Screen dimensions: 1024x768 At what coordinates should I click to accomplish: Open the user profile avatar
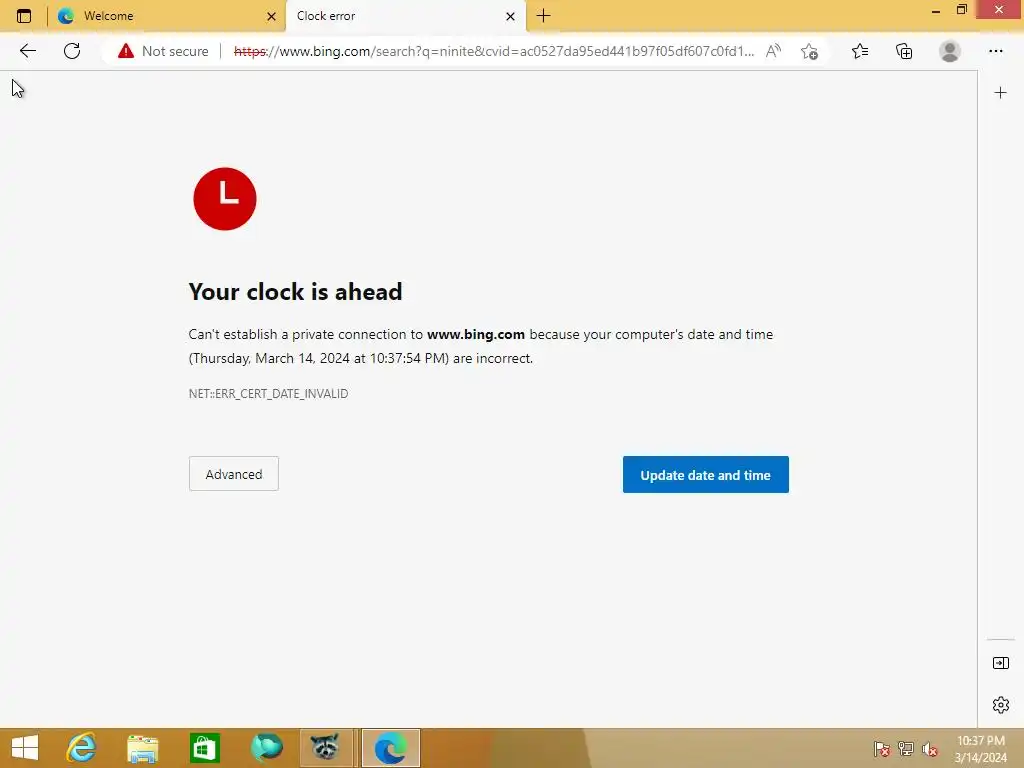coord(950,51)
